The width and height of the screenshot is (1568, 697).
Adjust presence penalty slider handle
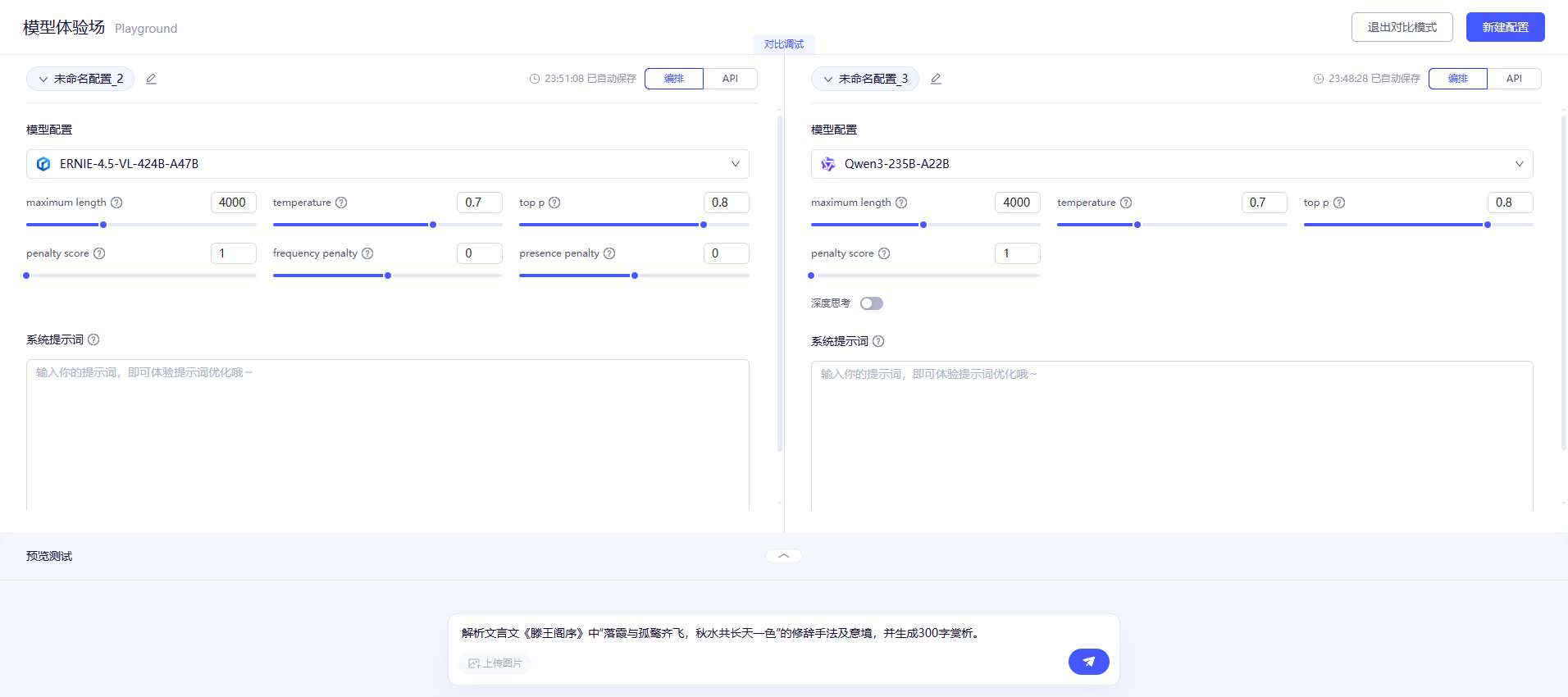pos(635,276)
